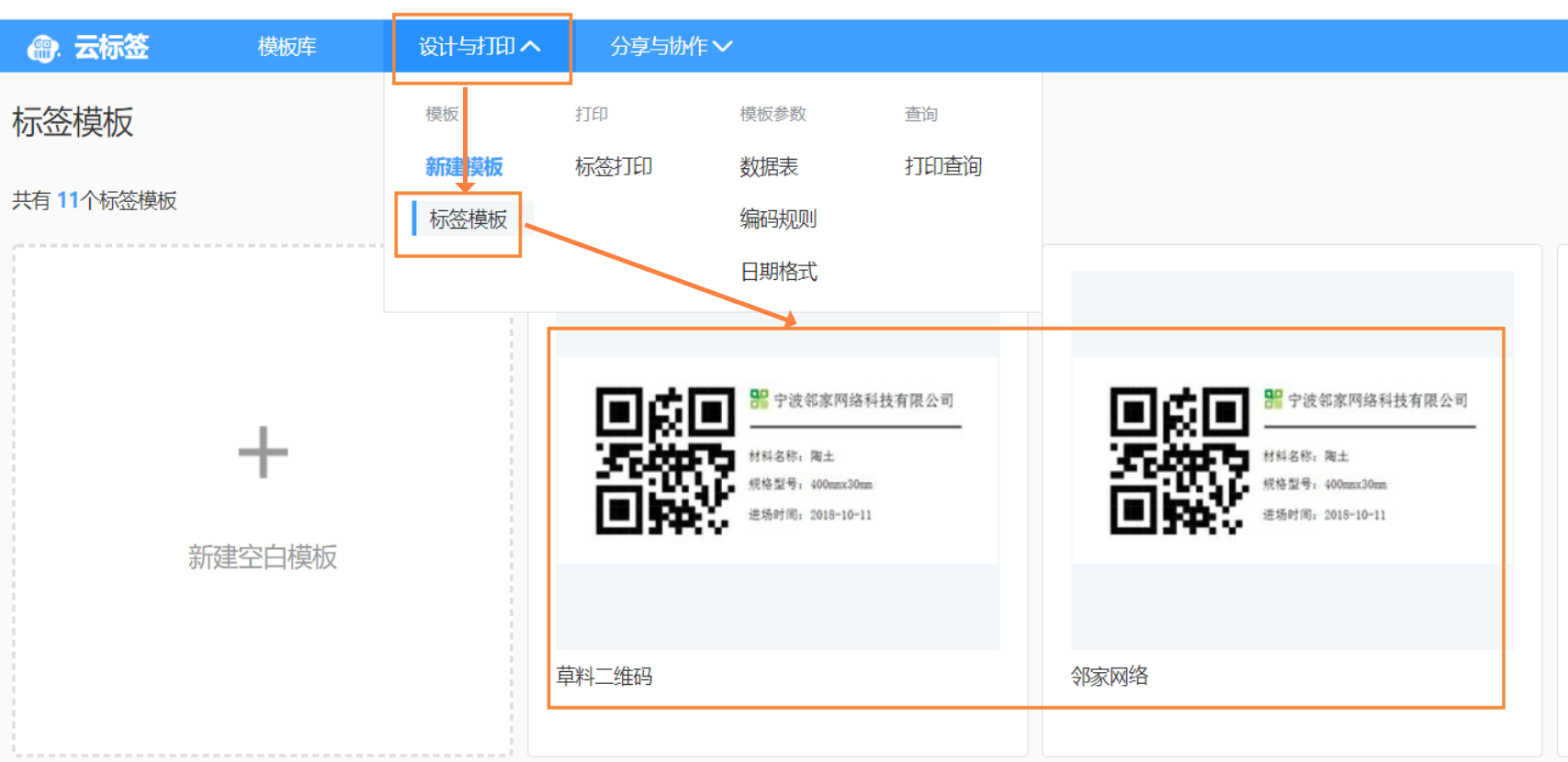The image size is (1568, 762).
Task: Open 日期格式 menu entry
Action: 778,271
